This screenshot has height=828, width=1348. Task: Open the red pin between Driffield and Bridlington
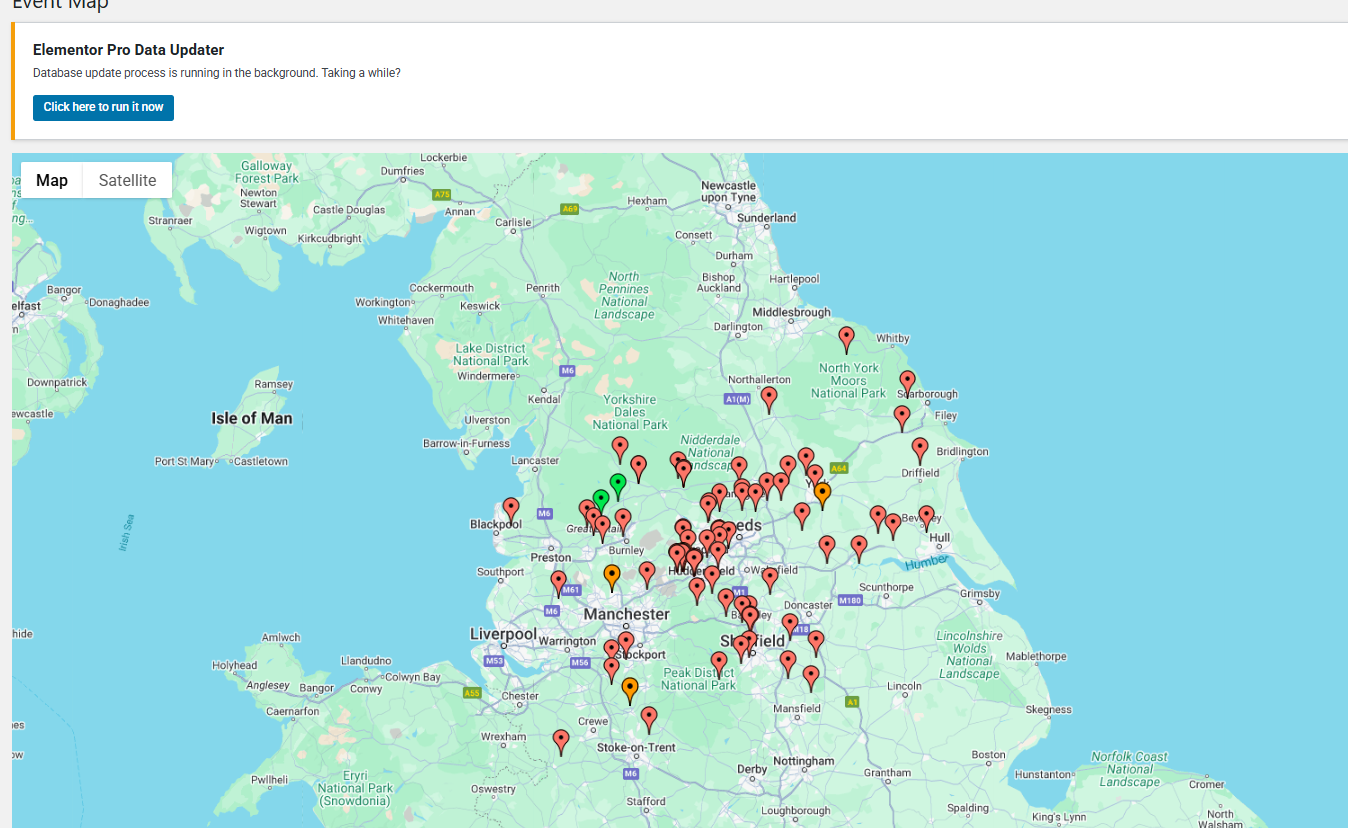click(920, 450)
